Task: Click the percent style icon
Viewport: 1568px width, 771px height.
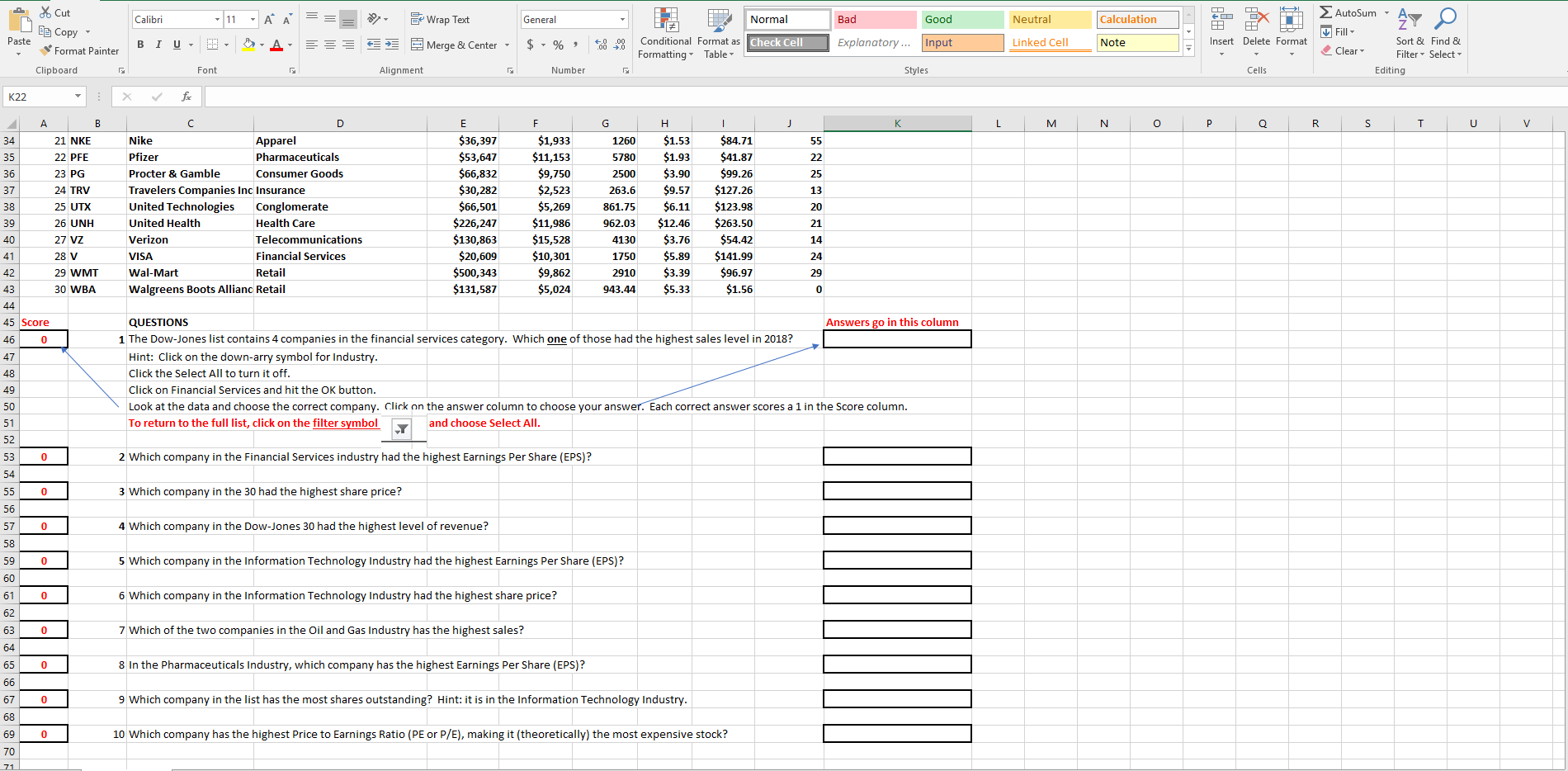Action: click(x=558, y=45)
